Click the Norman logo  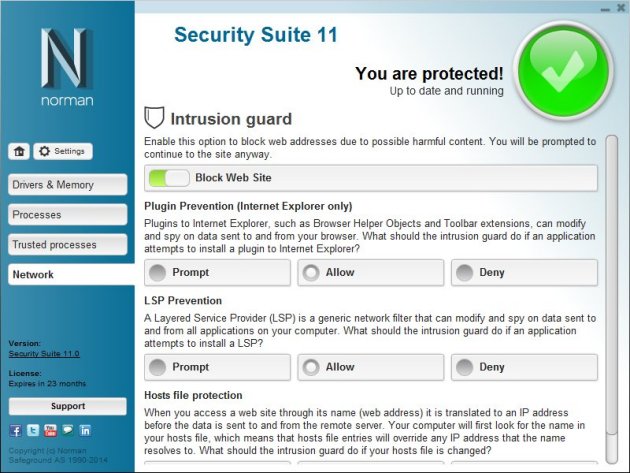click(67, 67)
